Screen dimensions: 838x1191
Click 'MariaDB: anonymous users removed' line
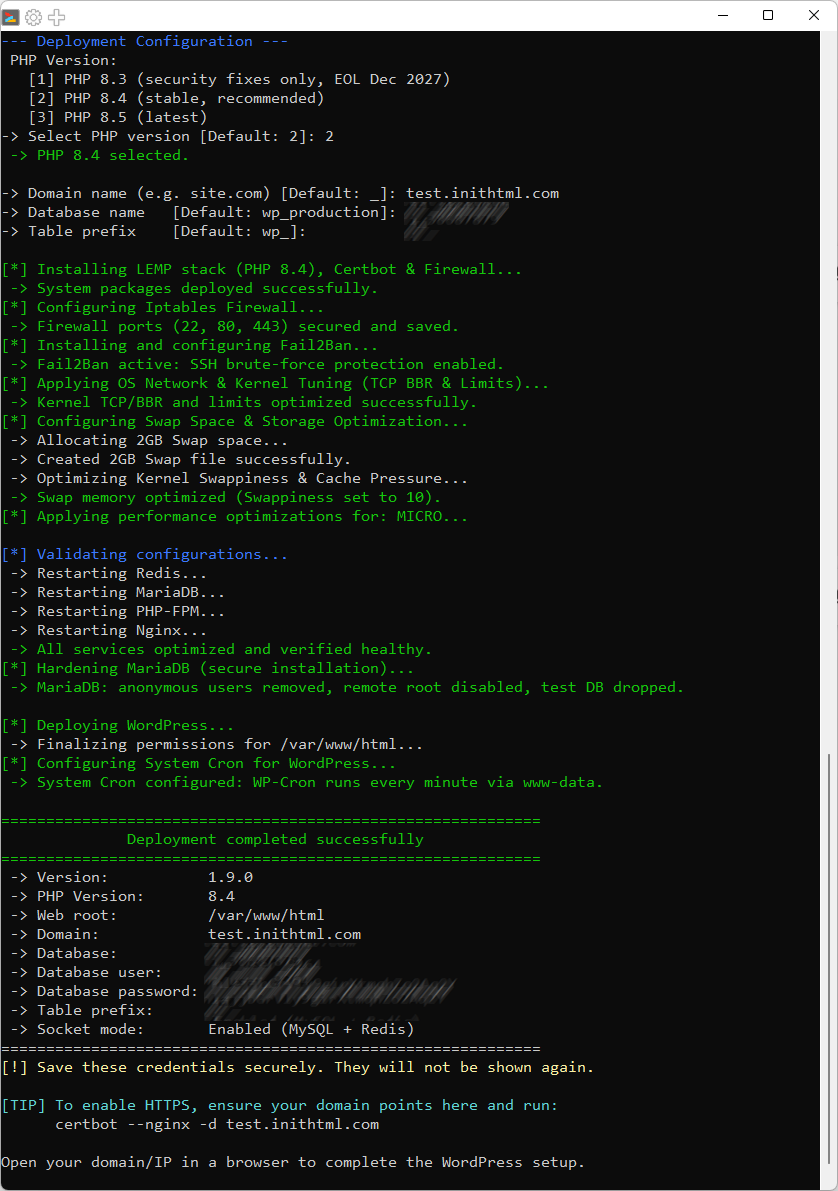pyautogui.click(x=347, y=687)
